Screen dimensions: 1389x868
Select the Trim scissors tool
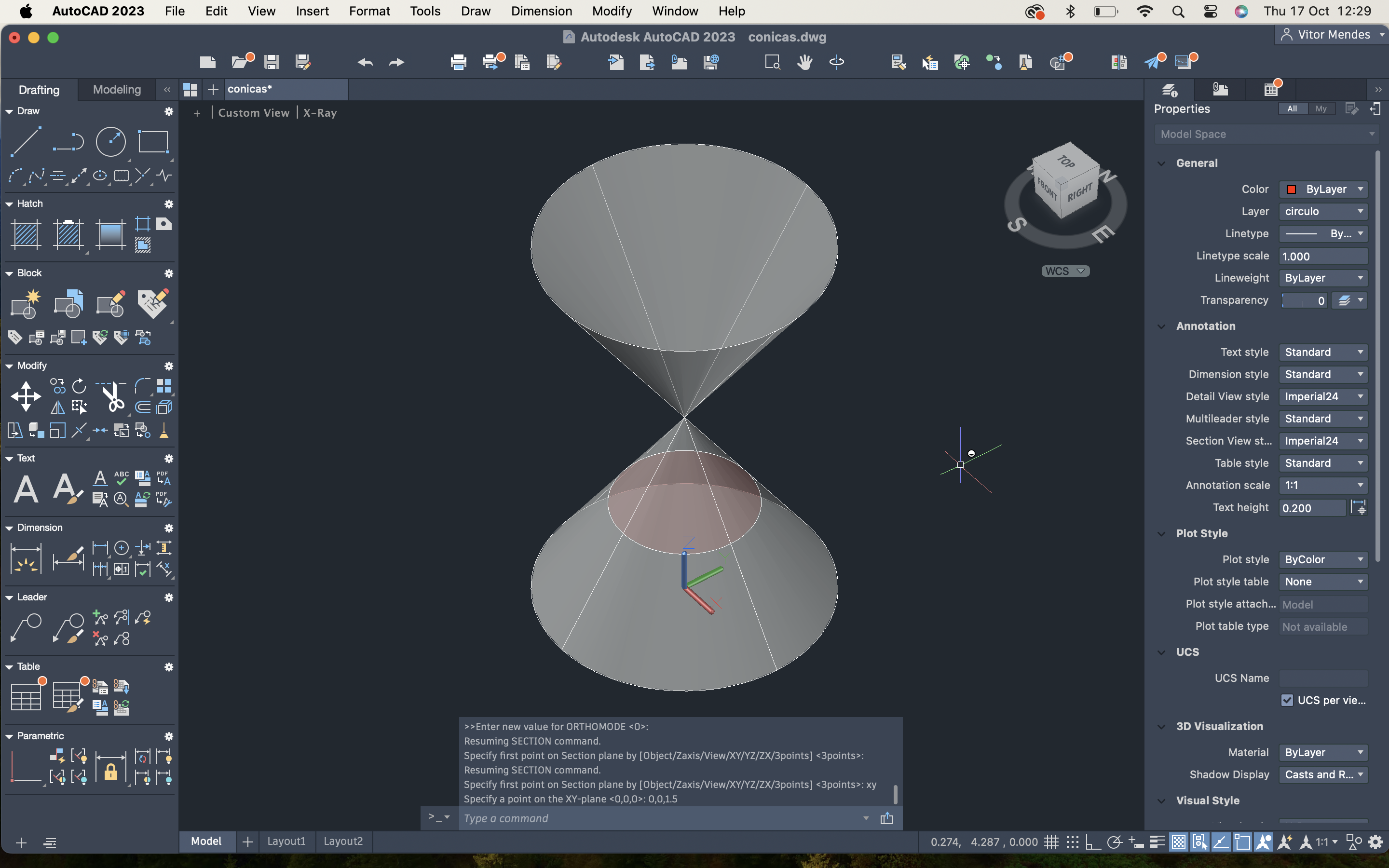111,396
